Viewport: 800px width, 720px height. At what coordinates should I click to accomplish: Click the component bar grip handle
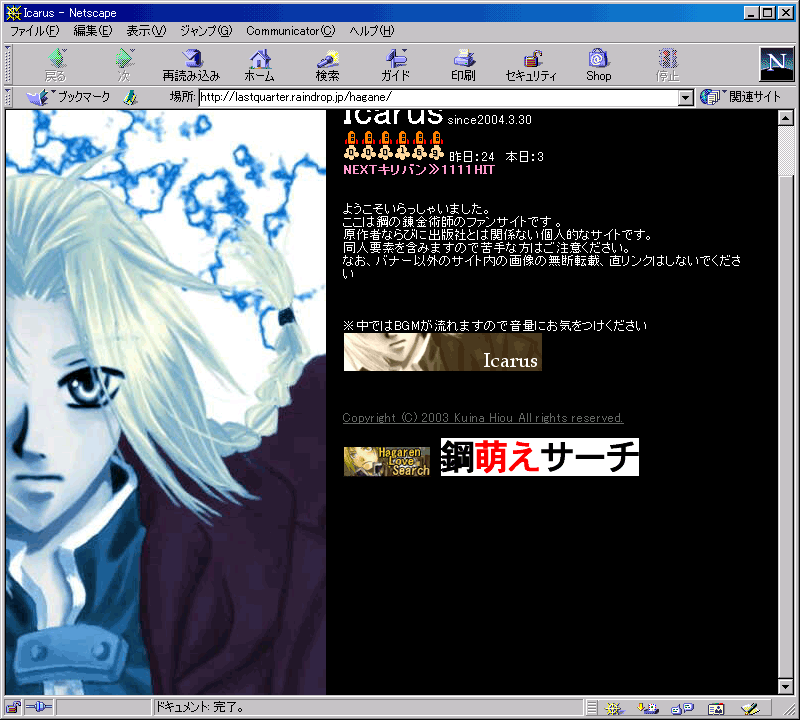(x=591, y=708)
